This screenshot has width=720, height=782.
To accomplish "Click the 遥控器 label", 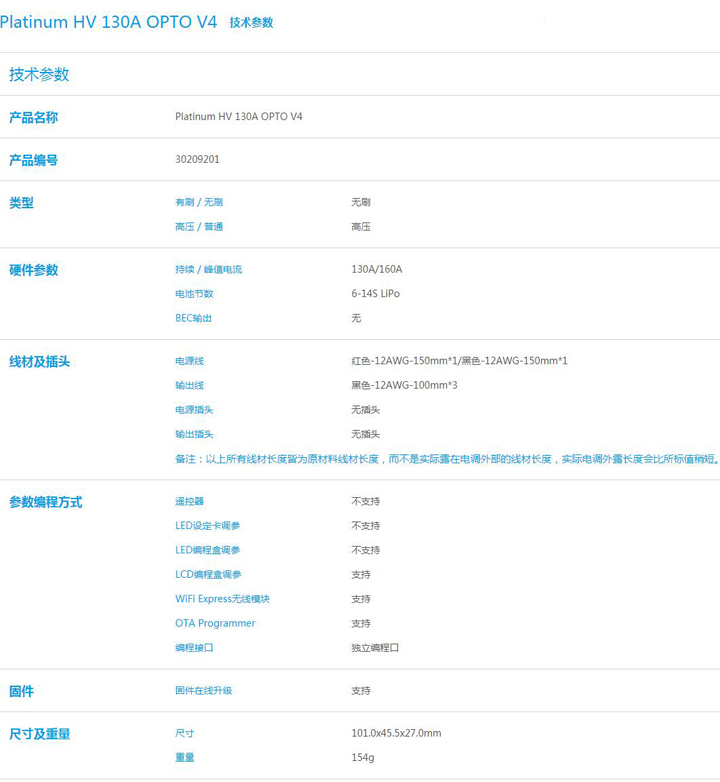I will pyautogui.click(x=189, y=501).
